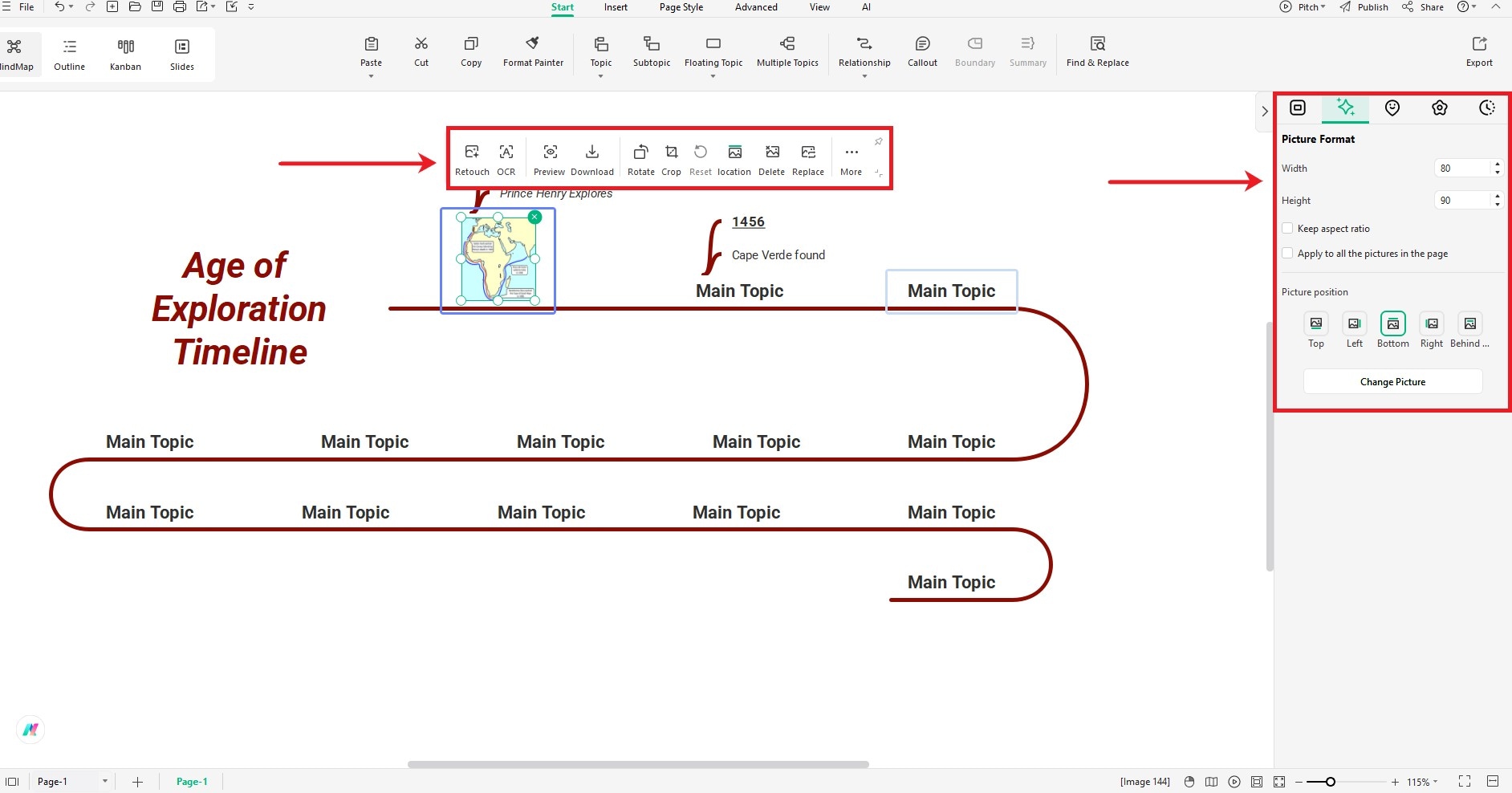Click the Cut tool
Image resolution: width=1512 pixels, height=793 pixels.
tap(421, 51)
